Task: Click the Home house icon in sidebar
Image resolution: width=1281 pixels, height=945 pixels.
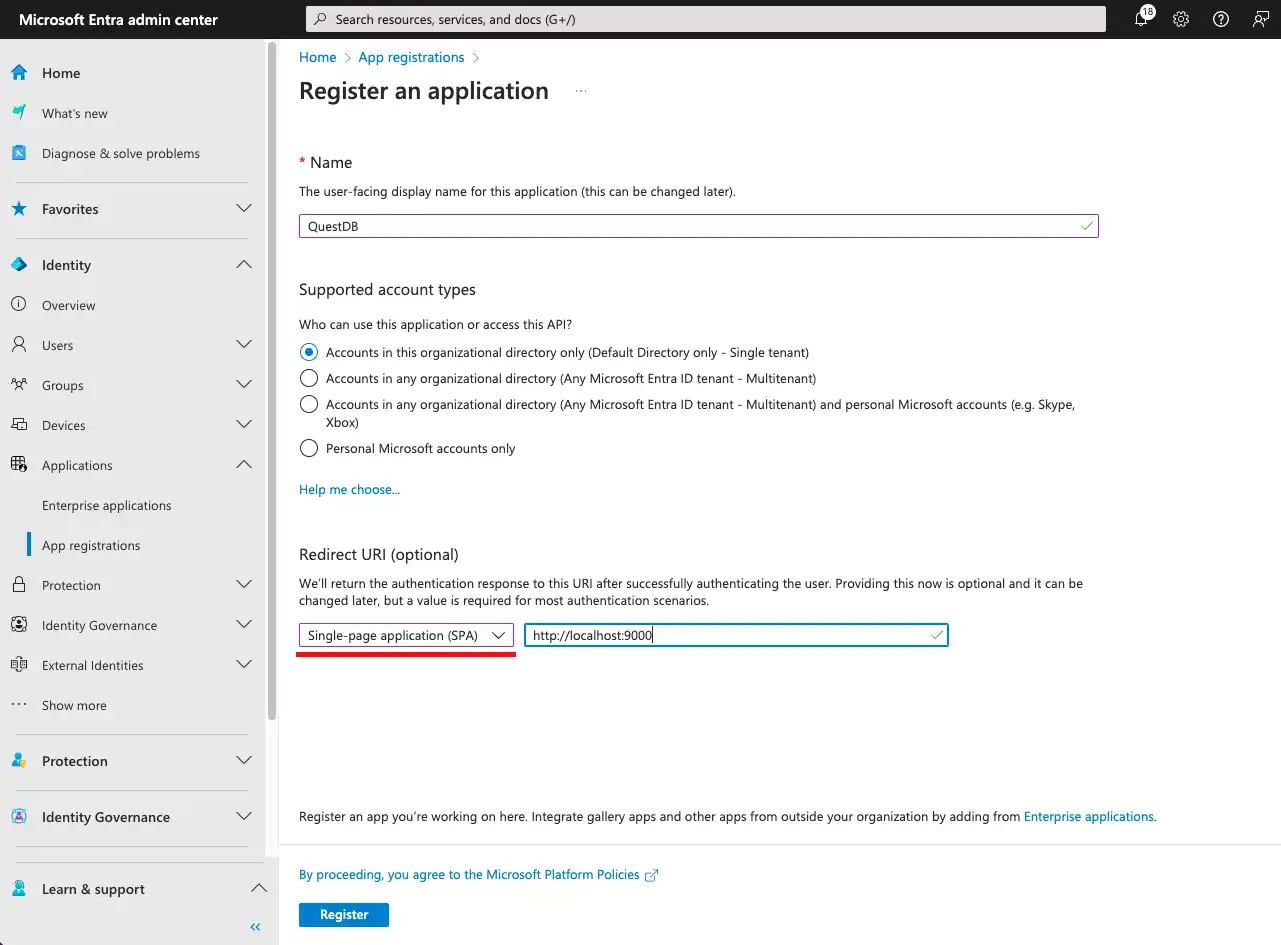Action: [x=19, y=73]
